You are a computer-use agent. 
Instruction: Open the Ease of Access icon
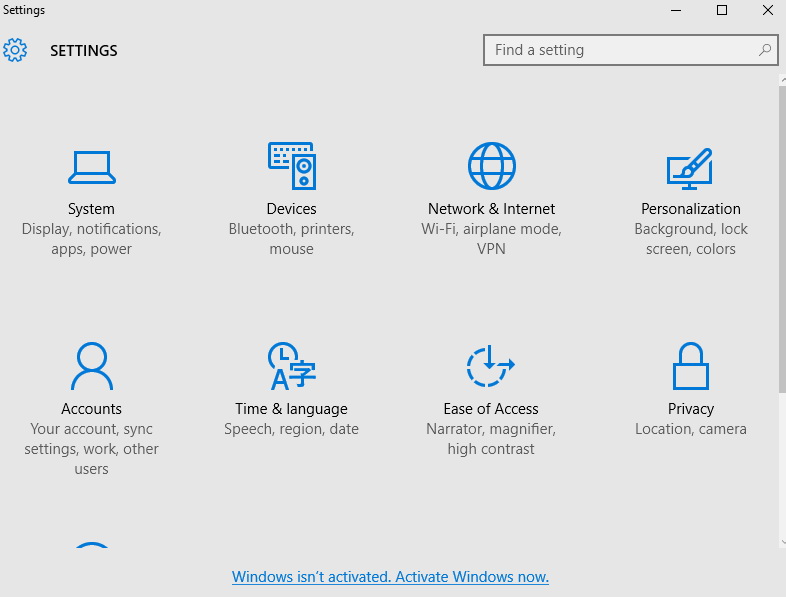point(490,366)
